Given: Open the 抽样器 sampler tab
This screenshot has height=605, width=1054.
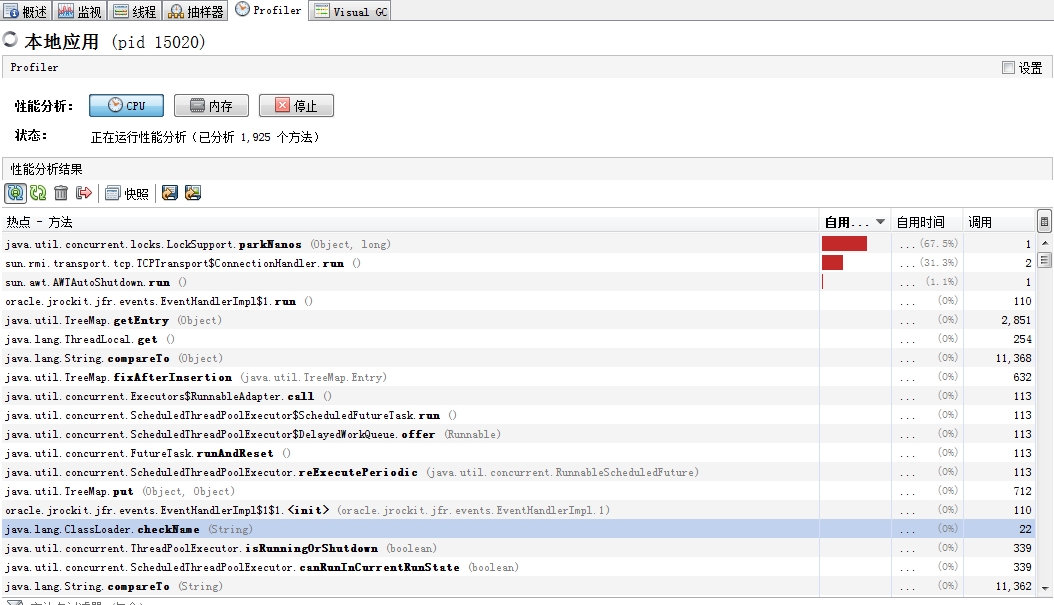Looking at the screenshot, I should click(x=196, y=11).
